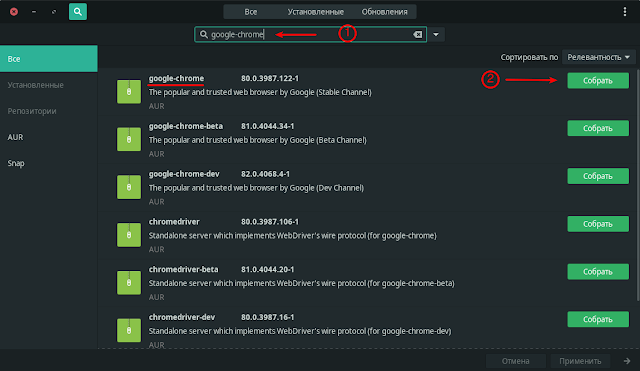Open the google-chrome package name

pos(176,78)
